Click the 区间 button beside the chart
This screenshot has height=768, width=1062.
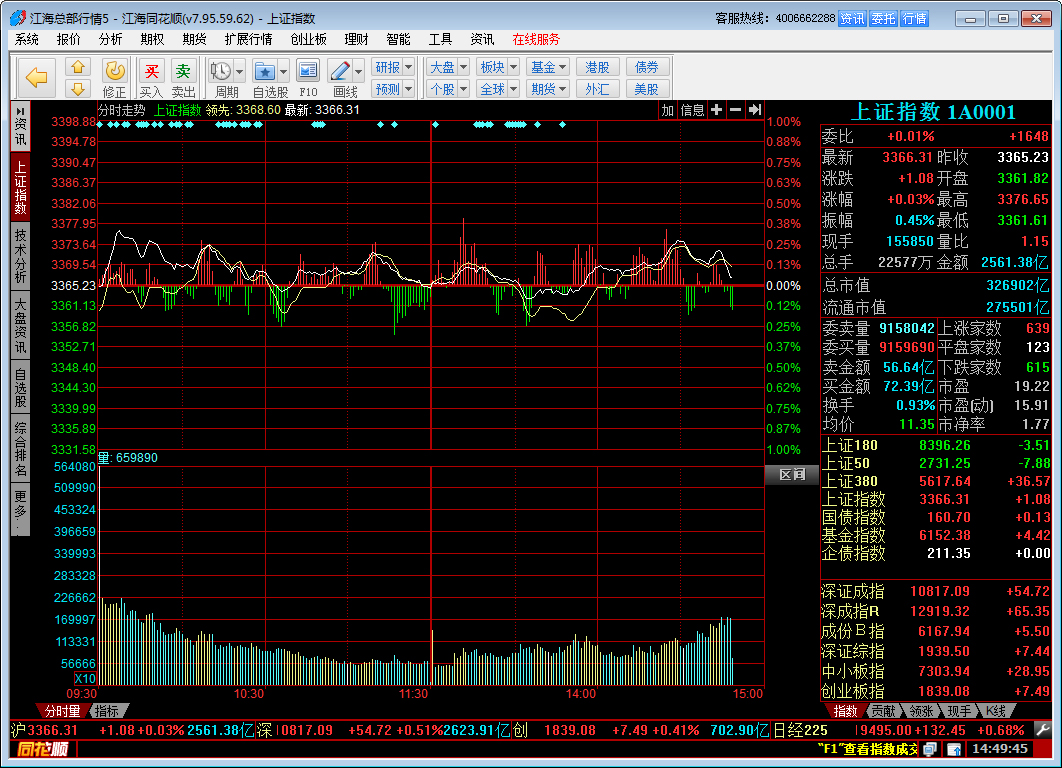pyautogui.click(x=792, y=474)
